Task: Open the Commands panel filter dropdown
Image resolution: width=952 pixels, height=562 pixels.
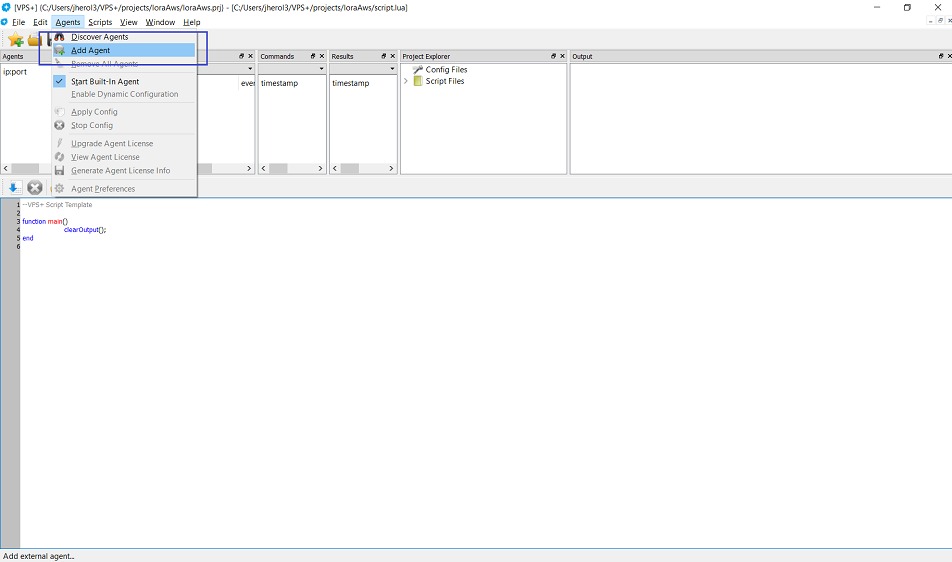Action: click(x=321, y=69)
